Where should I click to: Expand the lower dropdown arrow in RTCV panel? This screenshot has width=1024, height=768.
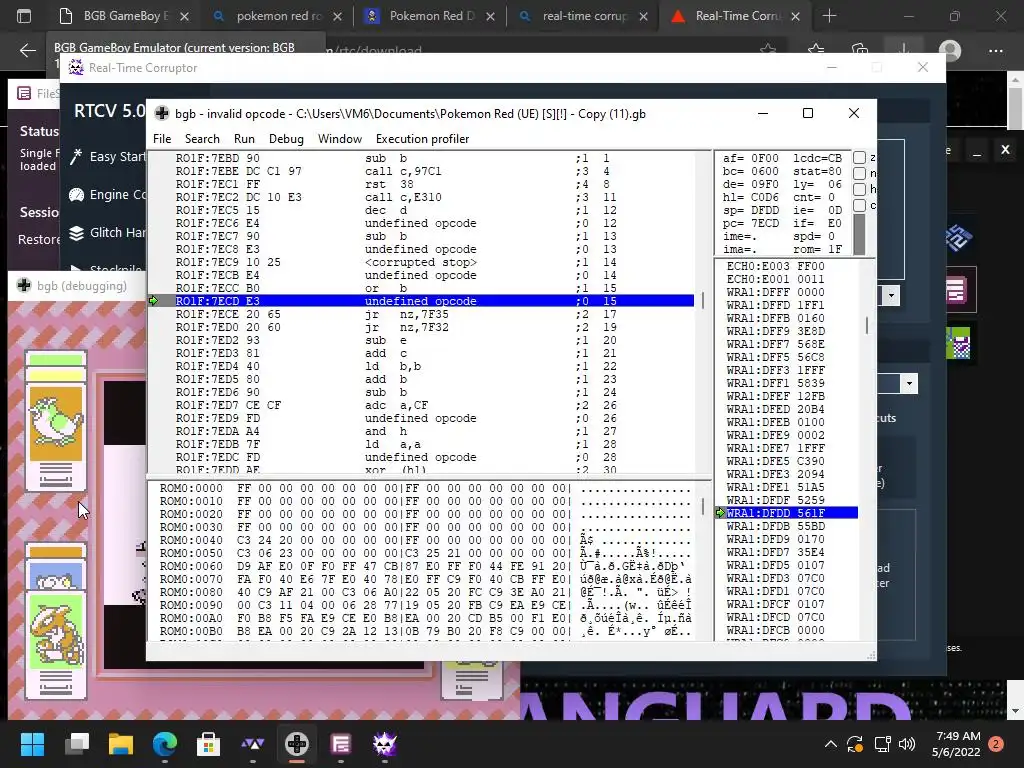[909, 383]
